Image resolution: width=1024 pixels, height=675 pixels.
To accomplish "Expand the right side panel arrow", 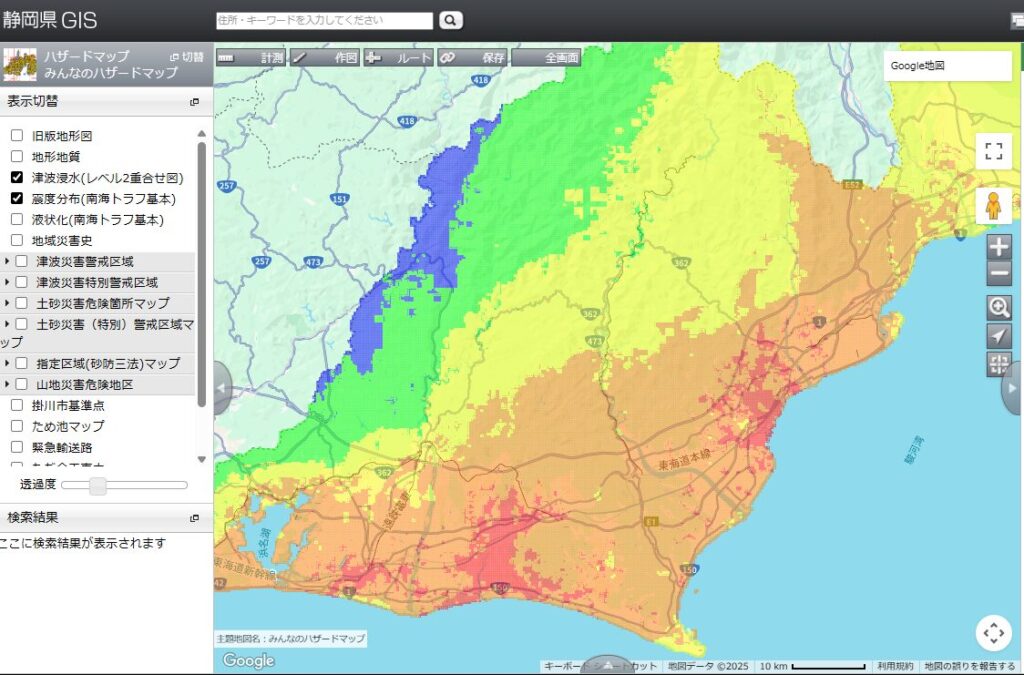I will [x=1013, y=388].
